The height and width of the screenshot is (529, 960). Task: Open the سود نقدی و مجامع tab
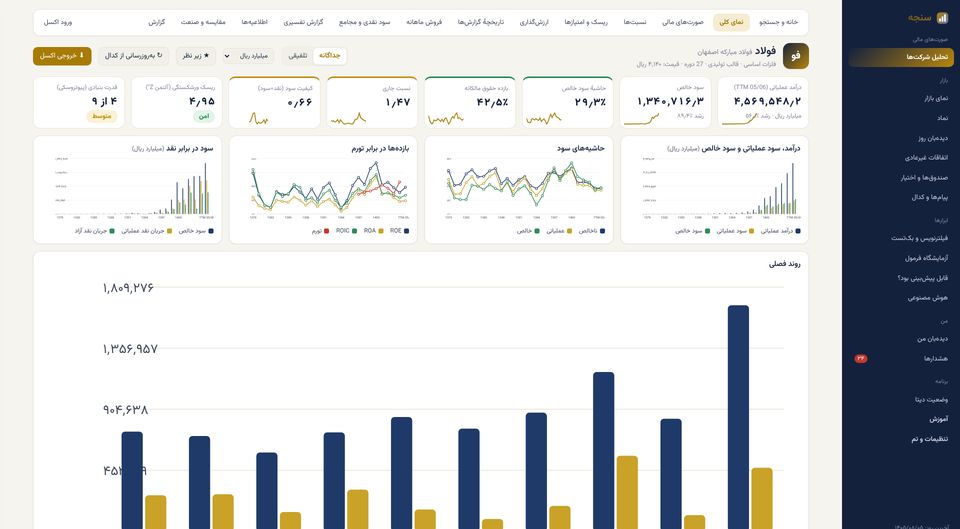[364, 22]
